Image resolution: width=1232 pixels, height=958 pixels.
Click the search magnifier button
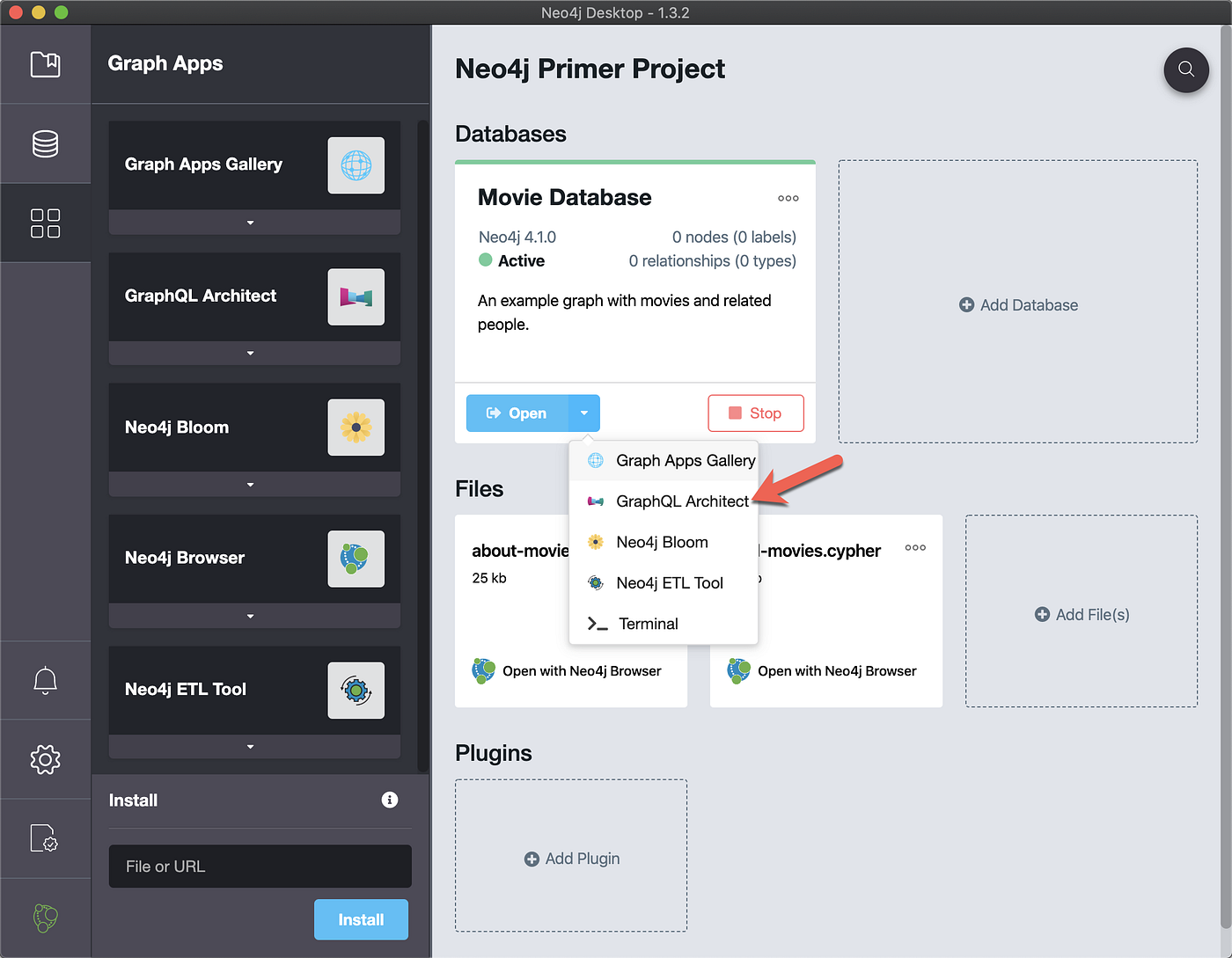click(1186, 69)
